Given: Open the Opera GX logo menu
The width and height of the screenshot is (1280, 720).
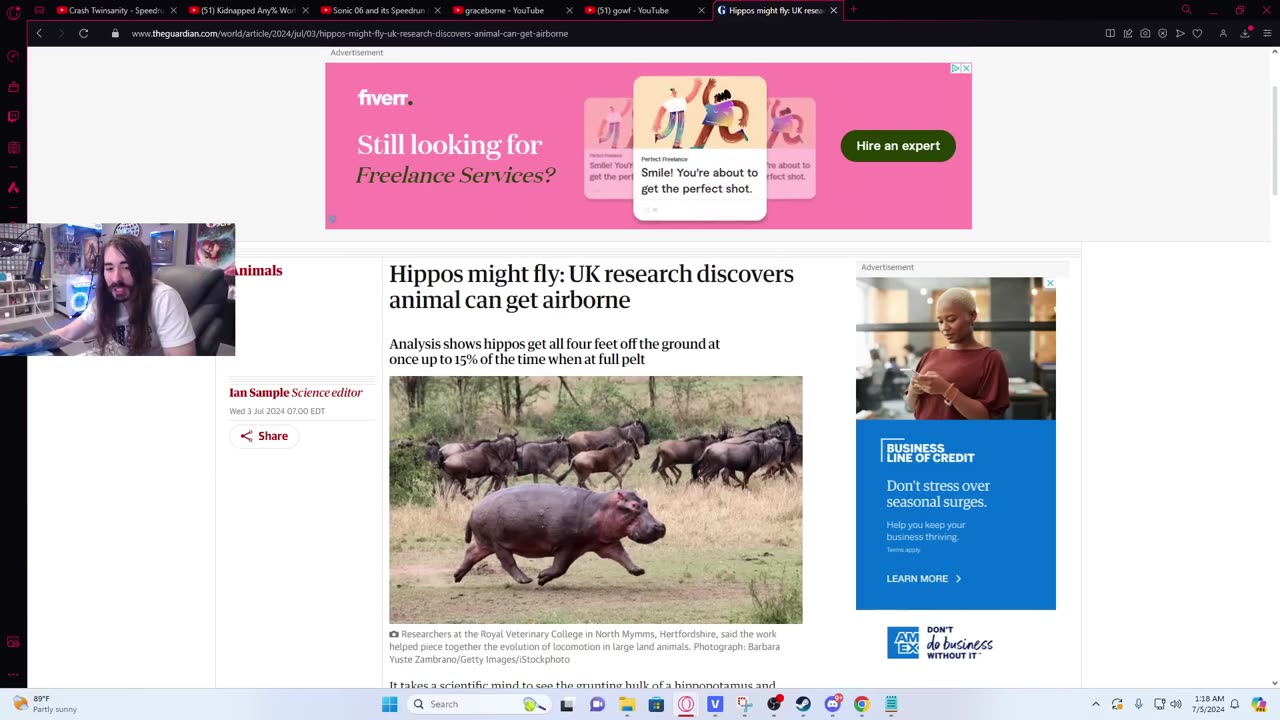Looking at the screenshot, I should point(13,12).
